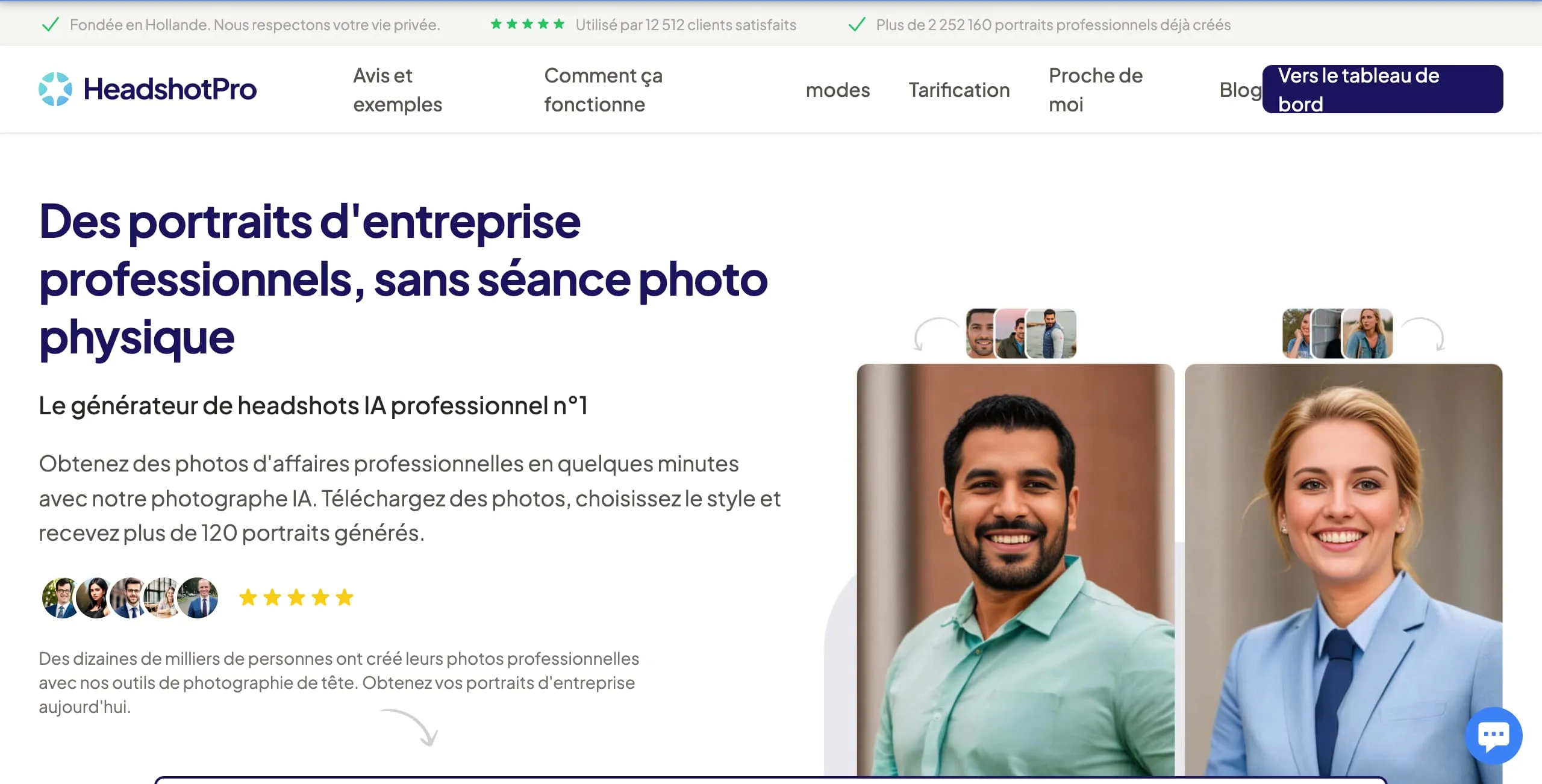Viewport: 1542px width, 784px height.
Task: Open the 'Avis et exemples' menu
Action: click(x=397, y=89)
